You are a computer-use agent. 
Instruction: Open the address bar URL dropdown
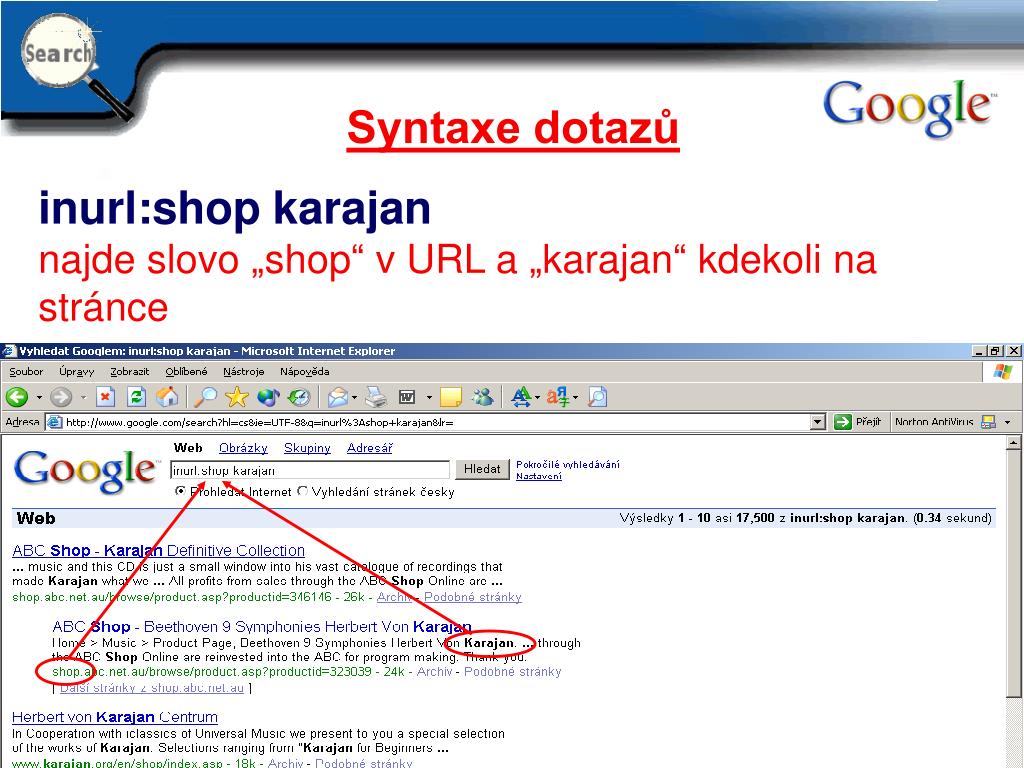click(818, 422)
